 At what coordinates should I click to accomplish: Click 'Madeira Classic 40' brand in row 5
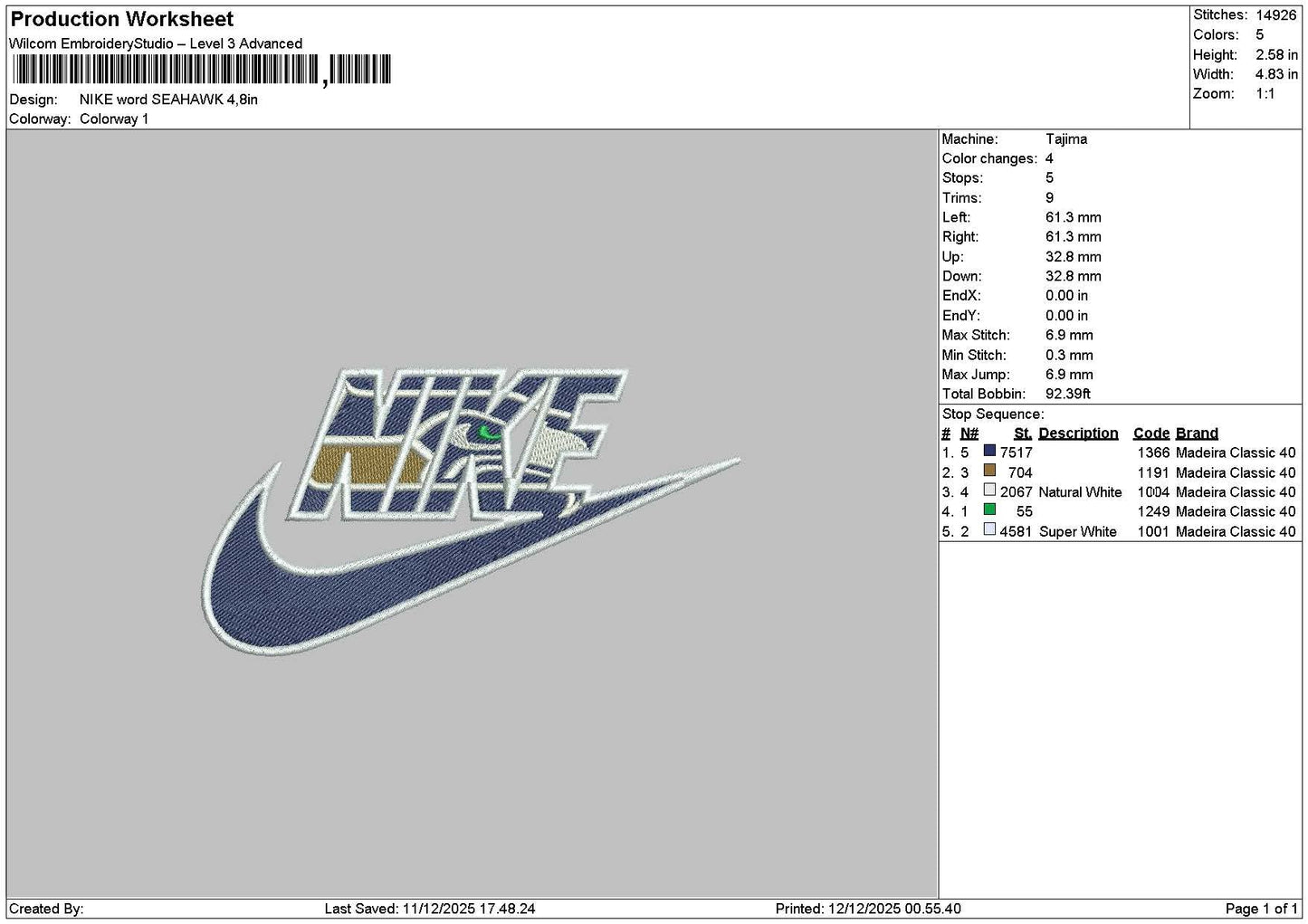pyautogui.click(x=1236, y=531)
